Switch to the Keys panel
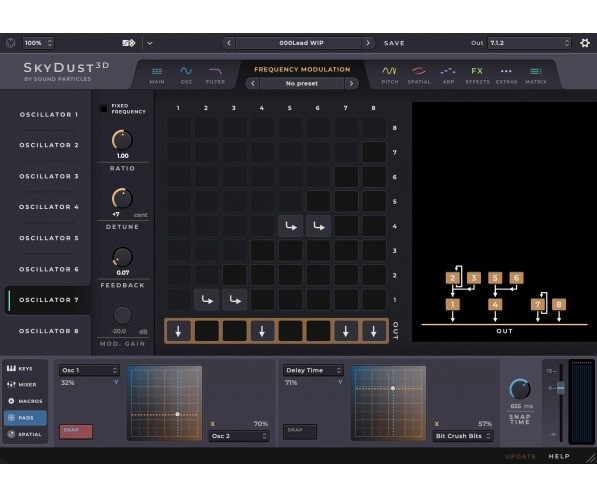Image resolution: width=597 pixels, height=497 pixels. tap(20, 369)
